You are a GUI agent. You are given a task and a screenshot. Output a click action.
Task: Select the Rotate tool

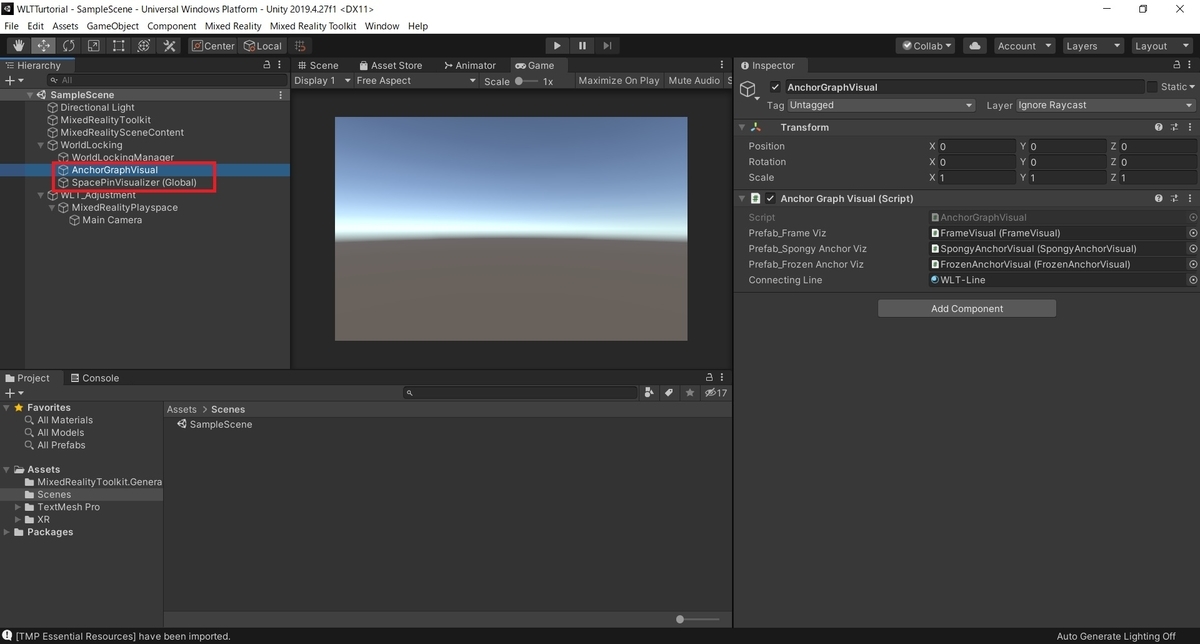tap(69, 46)
